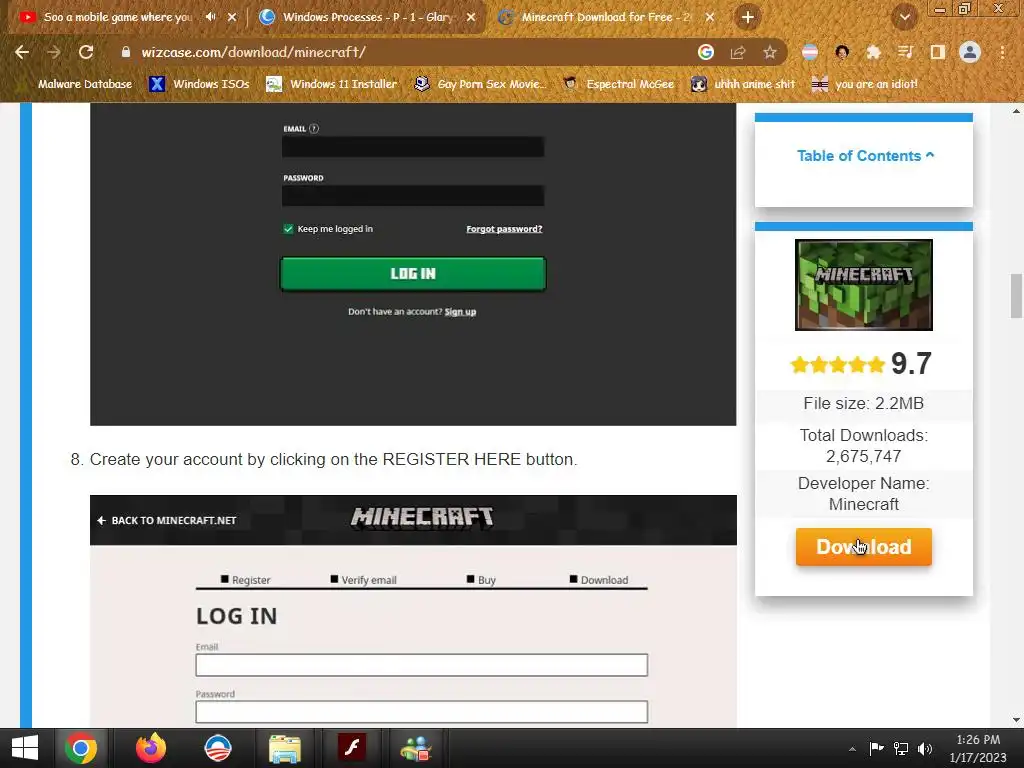Switch to the YouTube mobile game tab
The height and width of the screenshot is (768, 1024).
click(x=118, y=17)
